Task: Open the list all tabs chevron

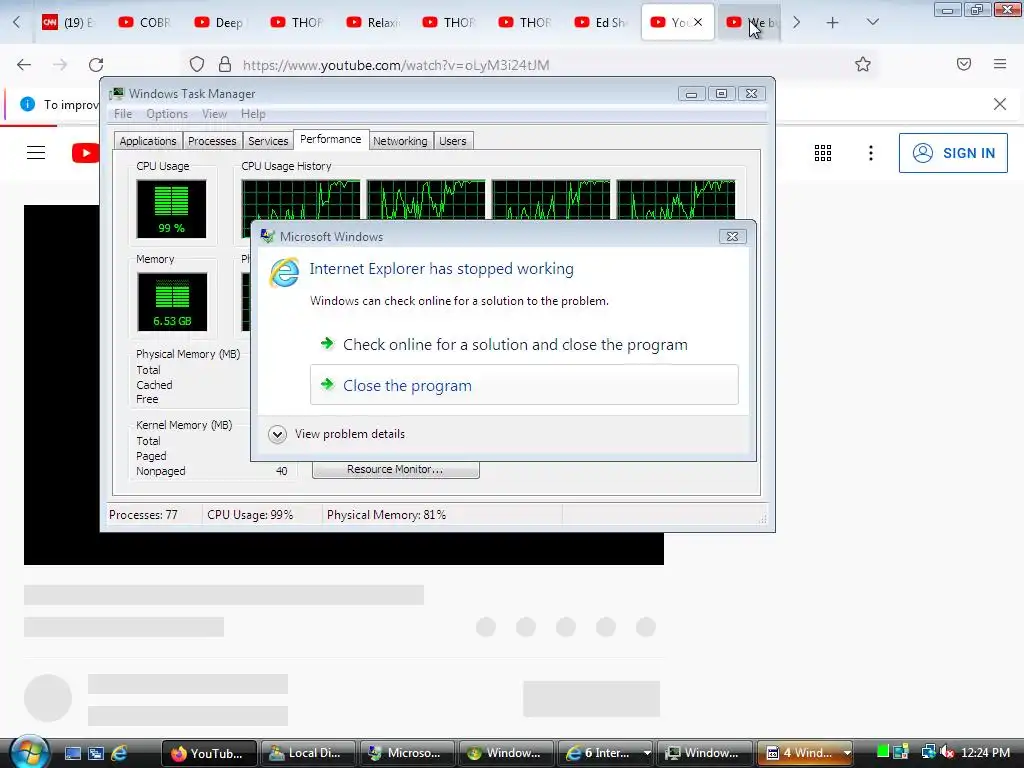Action: (872, 22)
